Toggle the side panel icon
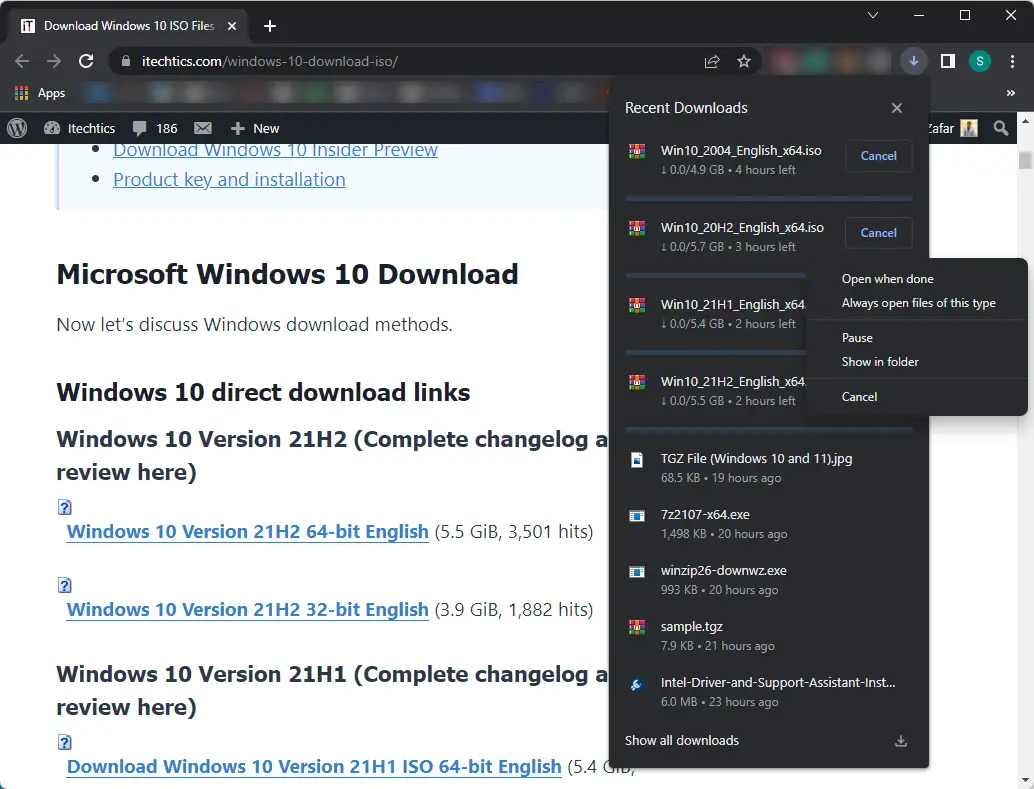1034x789 pixels. pyautogui.click(x=948, y=61)
